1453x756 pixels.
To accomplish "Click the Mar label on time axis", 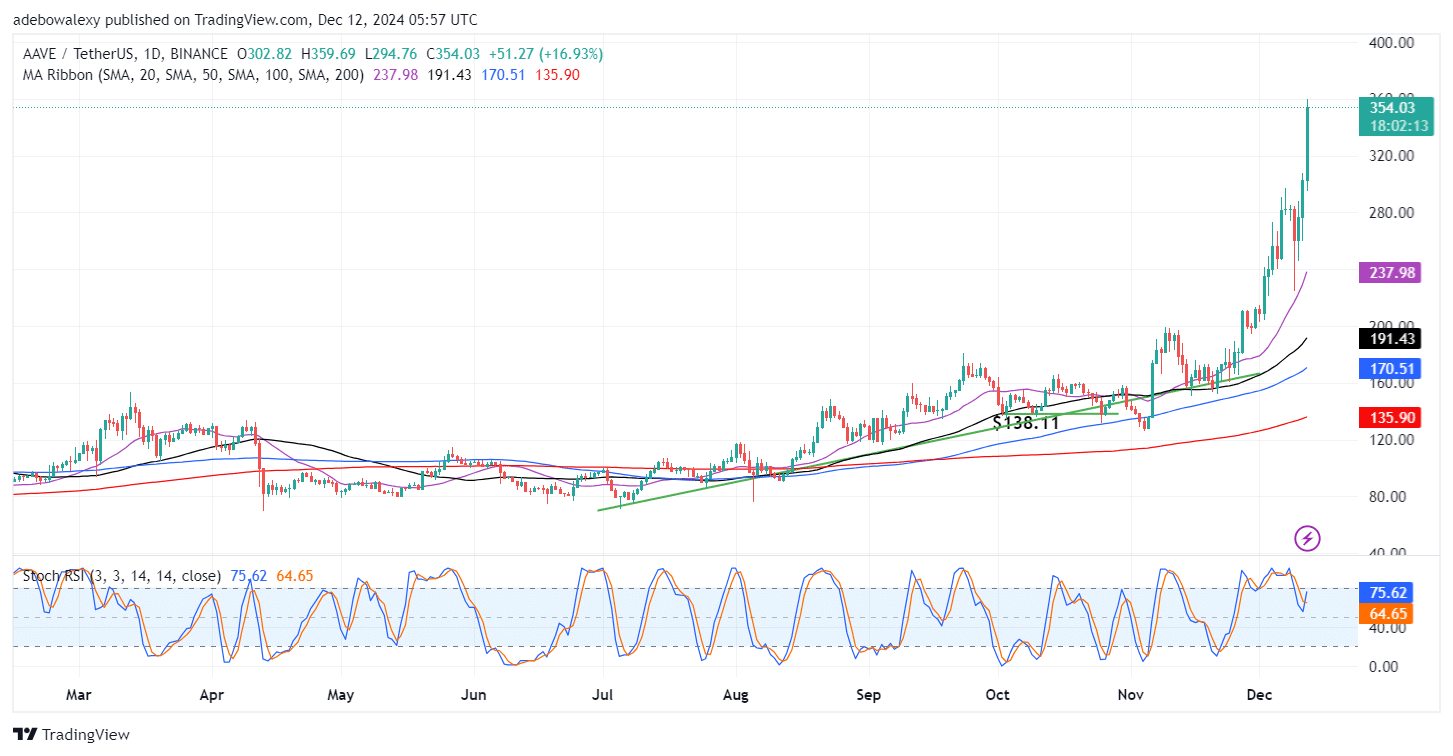I will pos(78,695).
